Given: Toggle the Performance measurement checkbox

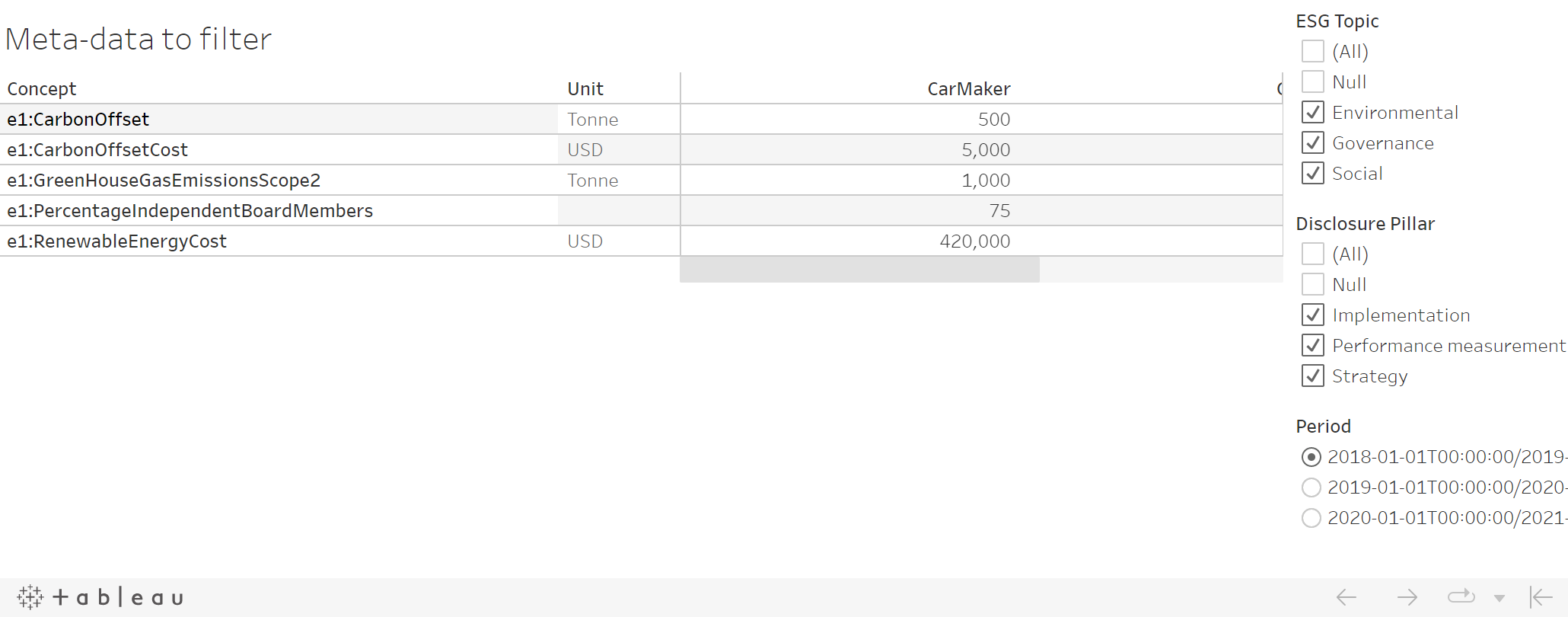Looking at the screenshot, I should [1313, 346].
